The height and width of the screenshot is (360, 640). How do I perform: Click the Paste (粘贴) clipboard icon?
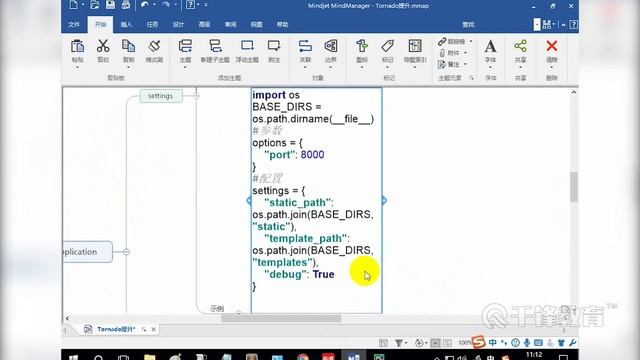[x=77, y=47]
